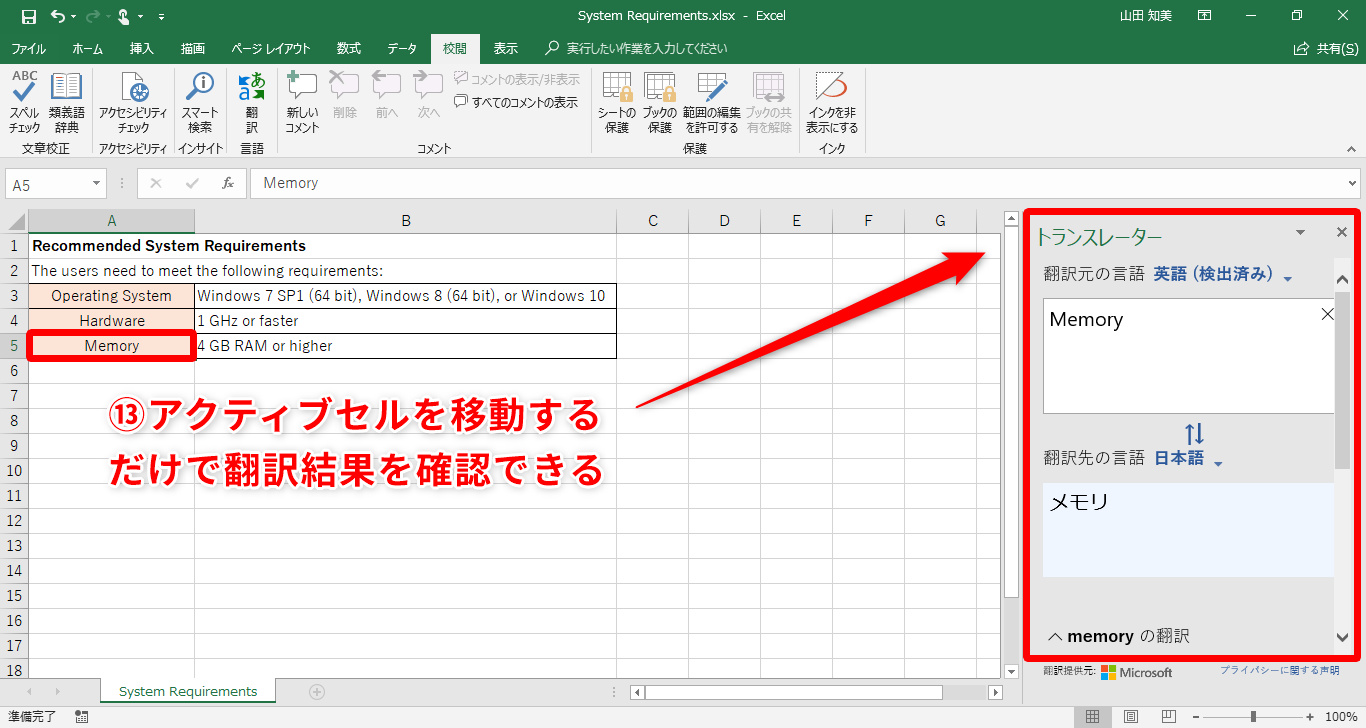Click the Translate (翻訳) ribbon icon
This screenshot has width=1366, height=728.
tap(252, 102)
